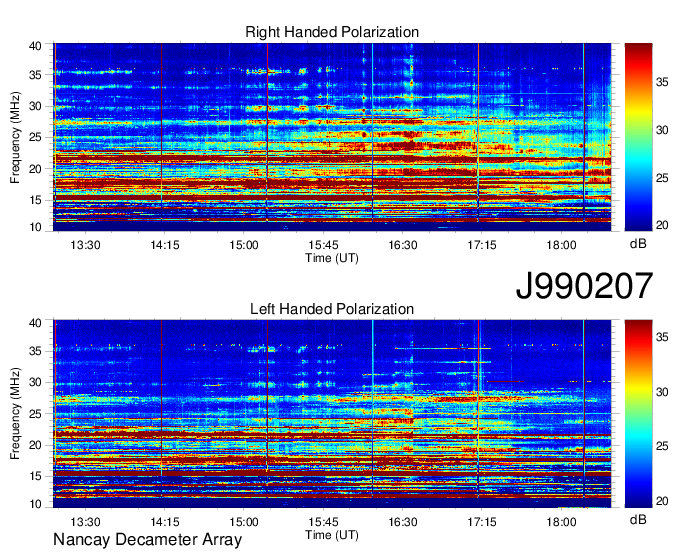
Task: Click the 10 MHz tick on Right Handed plot
Action: [35, 227]
